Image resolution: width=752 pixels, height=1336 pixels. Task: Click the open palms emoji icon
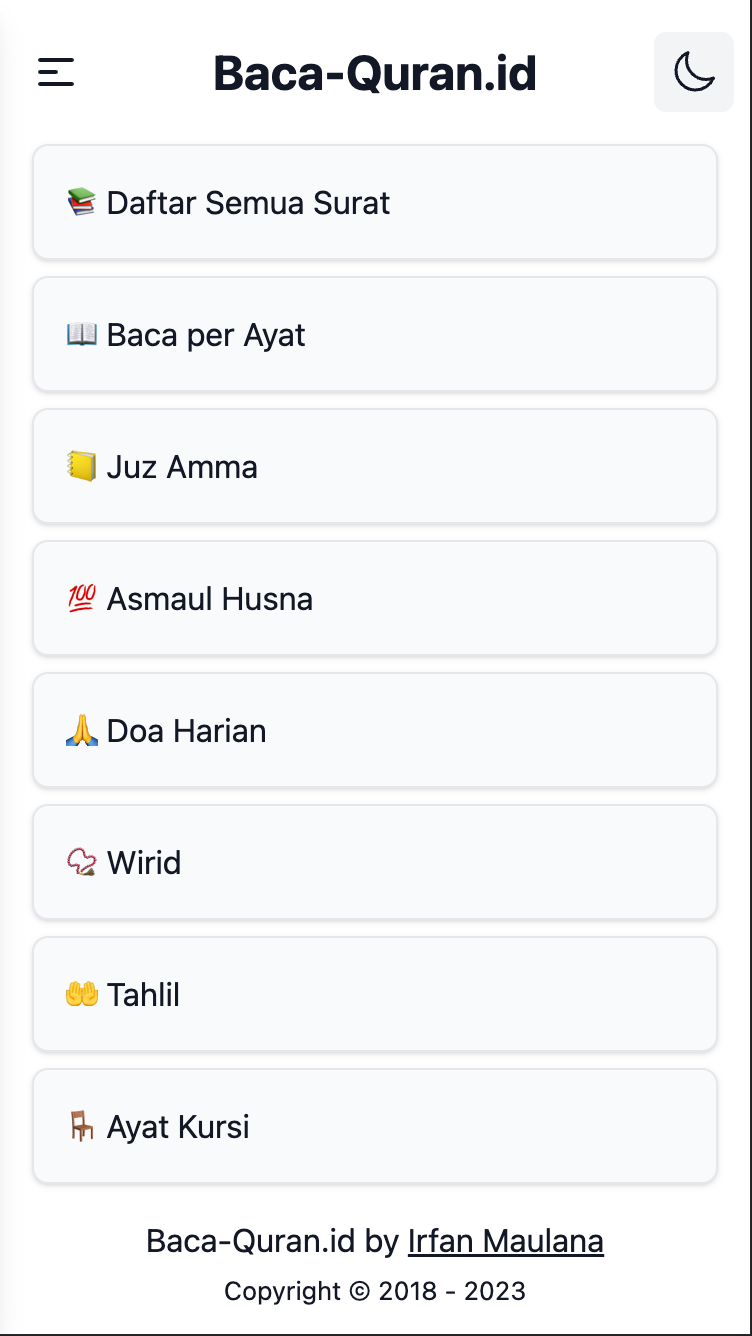[x=82, y=994]
